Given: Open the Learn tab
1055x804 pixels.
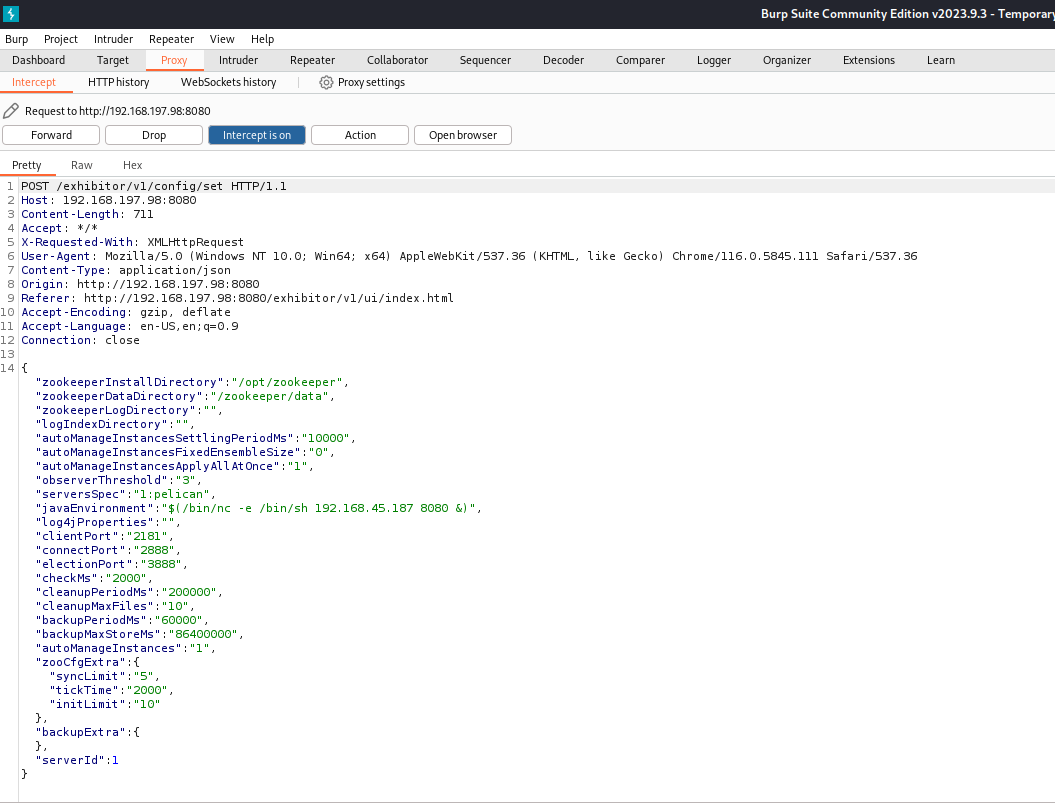Looking at the screenshot, I should click(x=941, y=60).
